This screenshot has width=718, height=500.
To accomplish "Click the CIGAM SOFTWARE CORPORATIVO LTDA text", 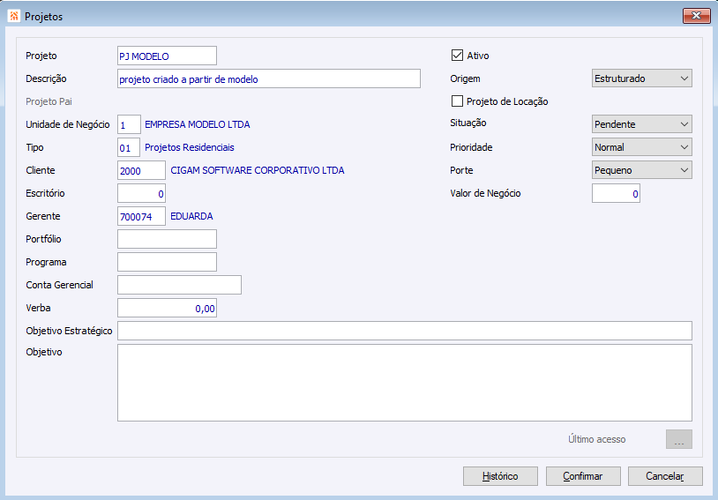I will [257, 170].
